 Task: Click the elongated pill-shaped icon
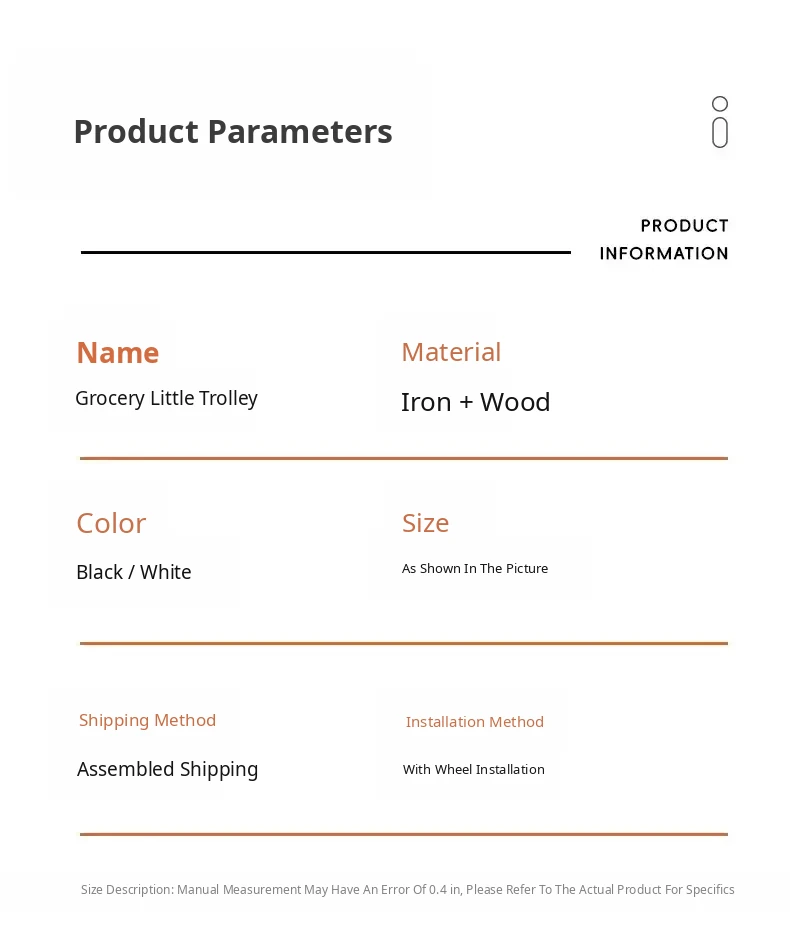pyautogui.click(x=720, y=133)
